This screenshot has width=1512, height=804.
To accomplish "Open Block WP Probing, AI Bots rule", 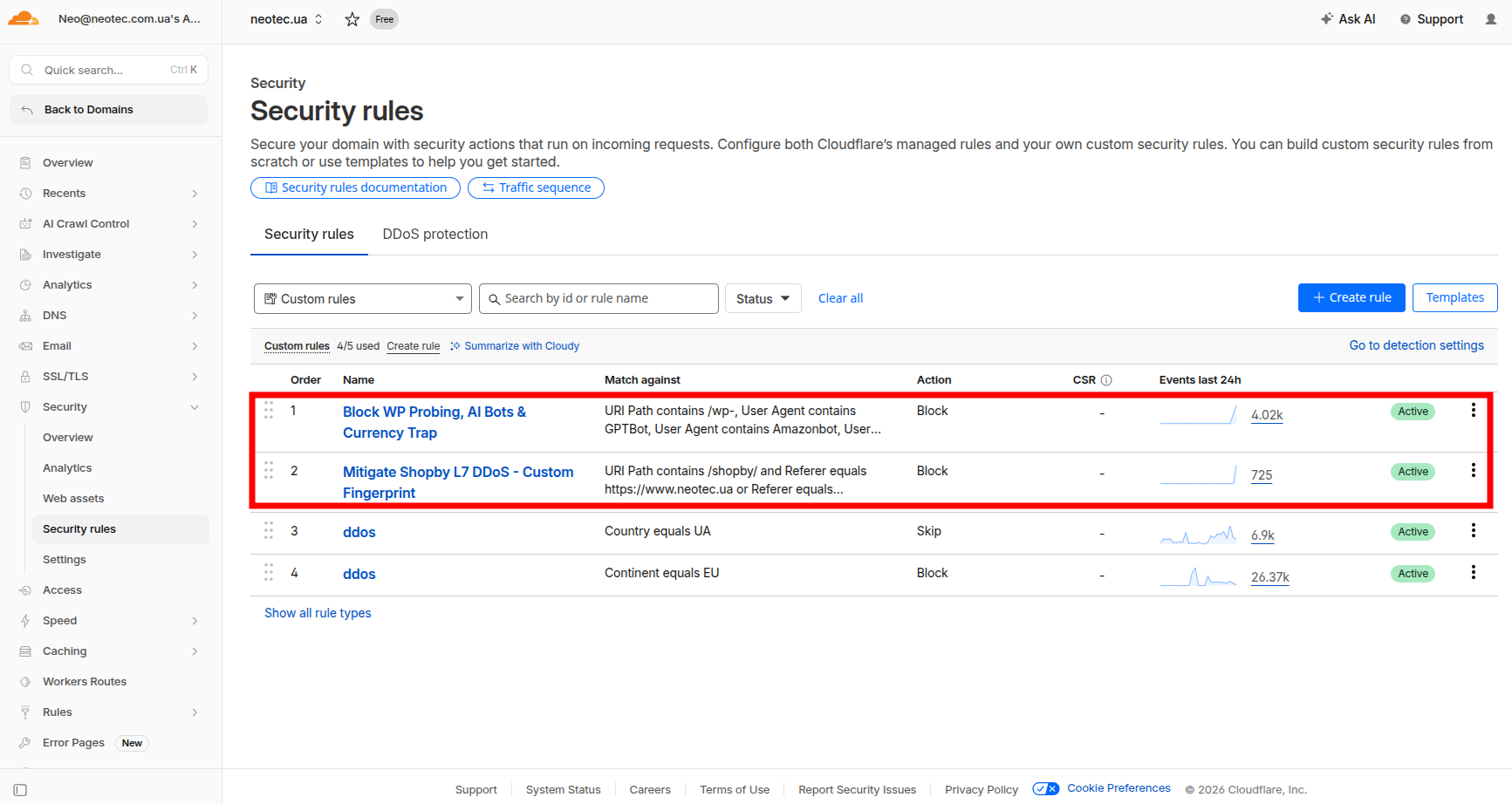I will pos(434,422).
